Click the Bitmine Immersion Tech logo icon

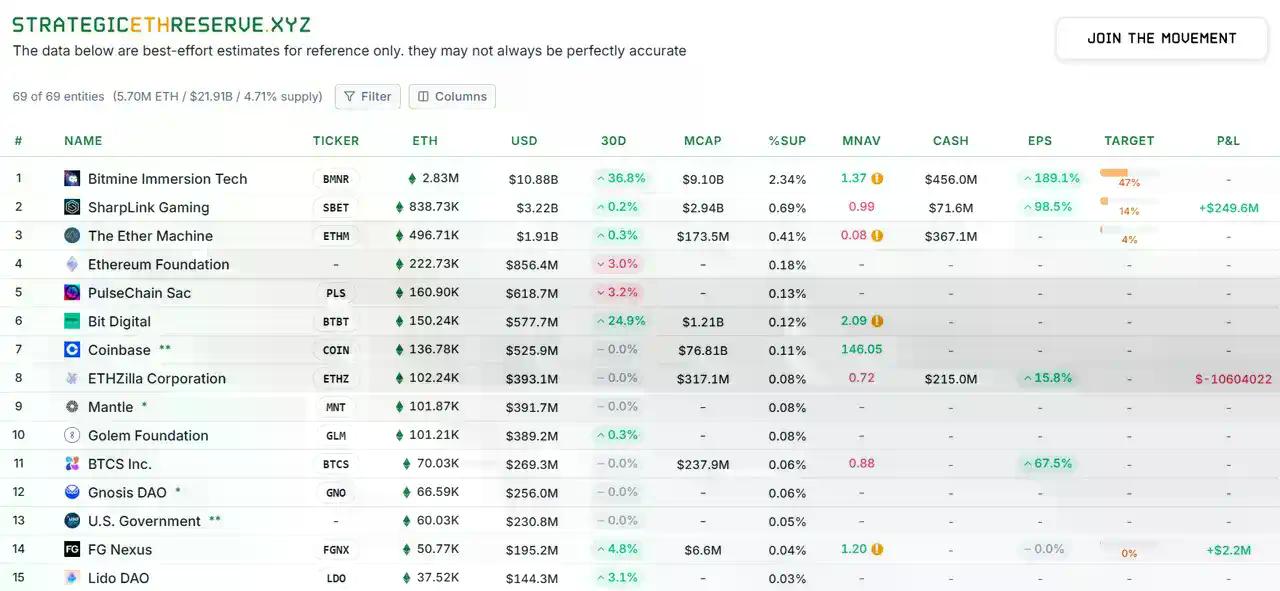[x=72, y=179]
